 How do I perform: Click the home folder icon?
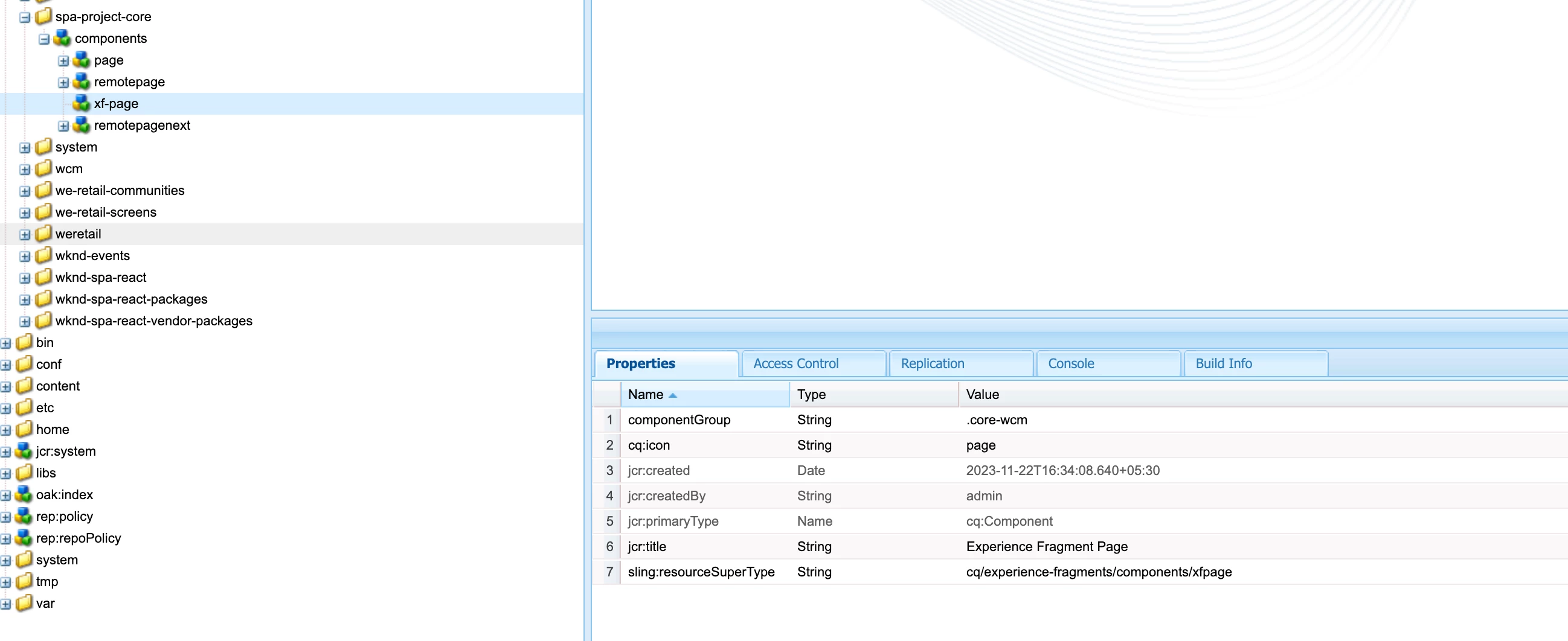tap(24, 429)
